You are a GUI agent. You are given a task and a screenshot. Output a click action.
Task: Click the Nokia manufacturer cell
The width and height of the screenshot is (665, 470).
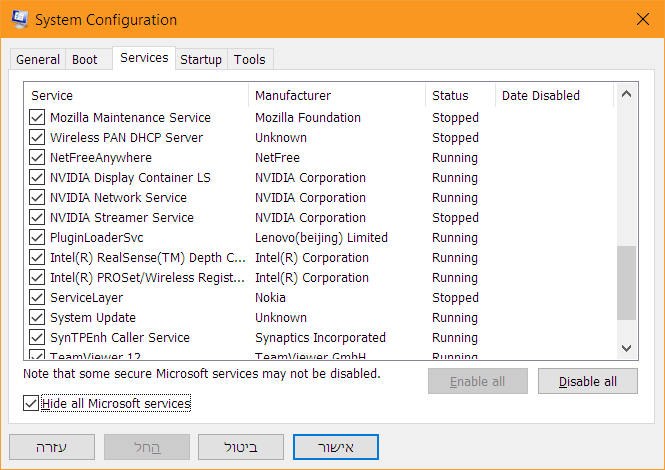point(270,297)
